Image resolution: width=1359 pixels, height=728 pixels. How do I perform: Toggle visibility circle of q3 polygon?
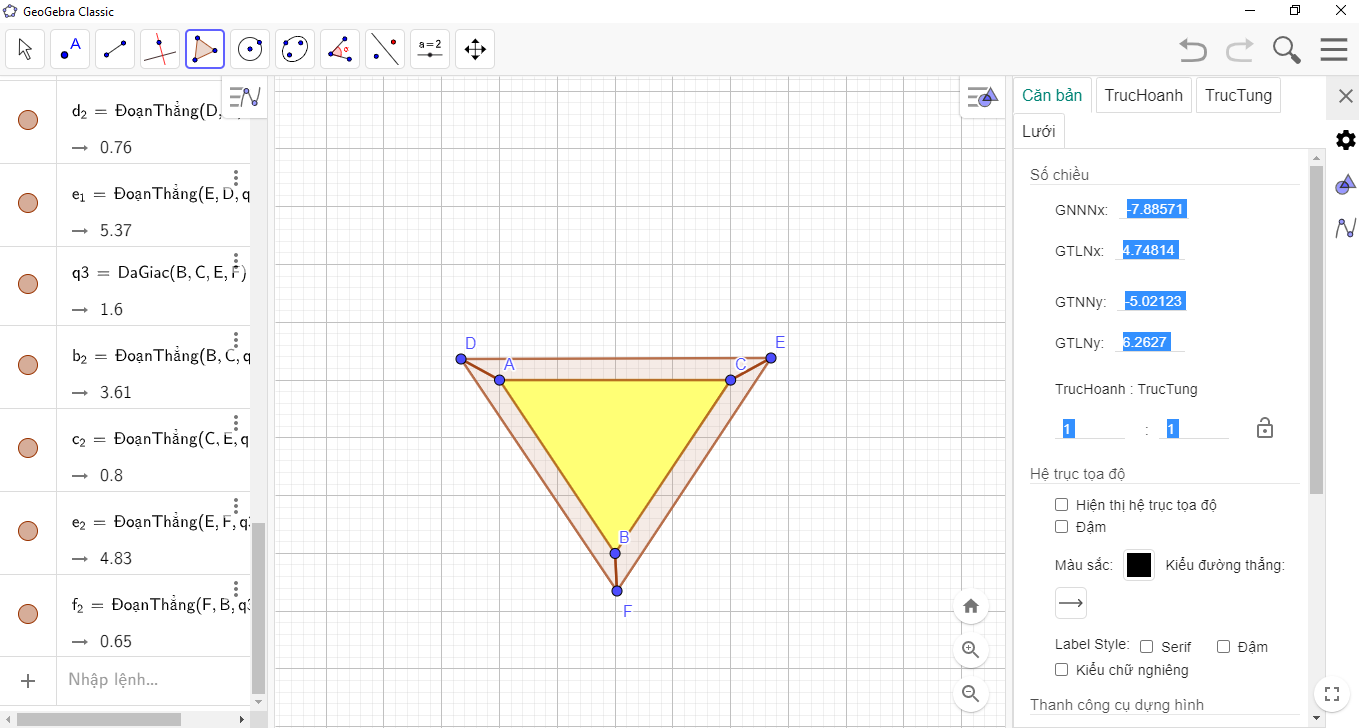pyautogui.click(x=28, y=283)
